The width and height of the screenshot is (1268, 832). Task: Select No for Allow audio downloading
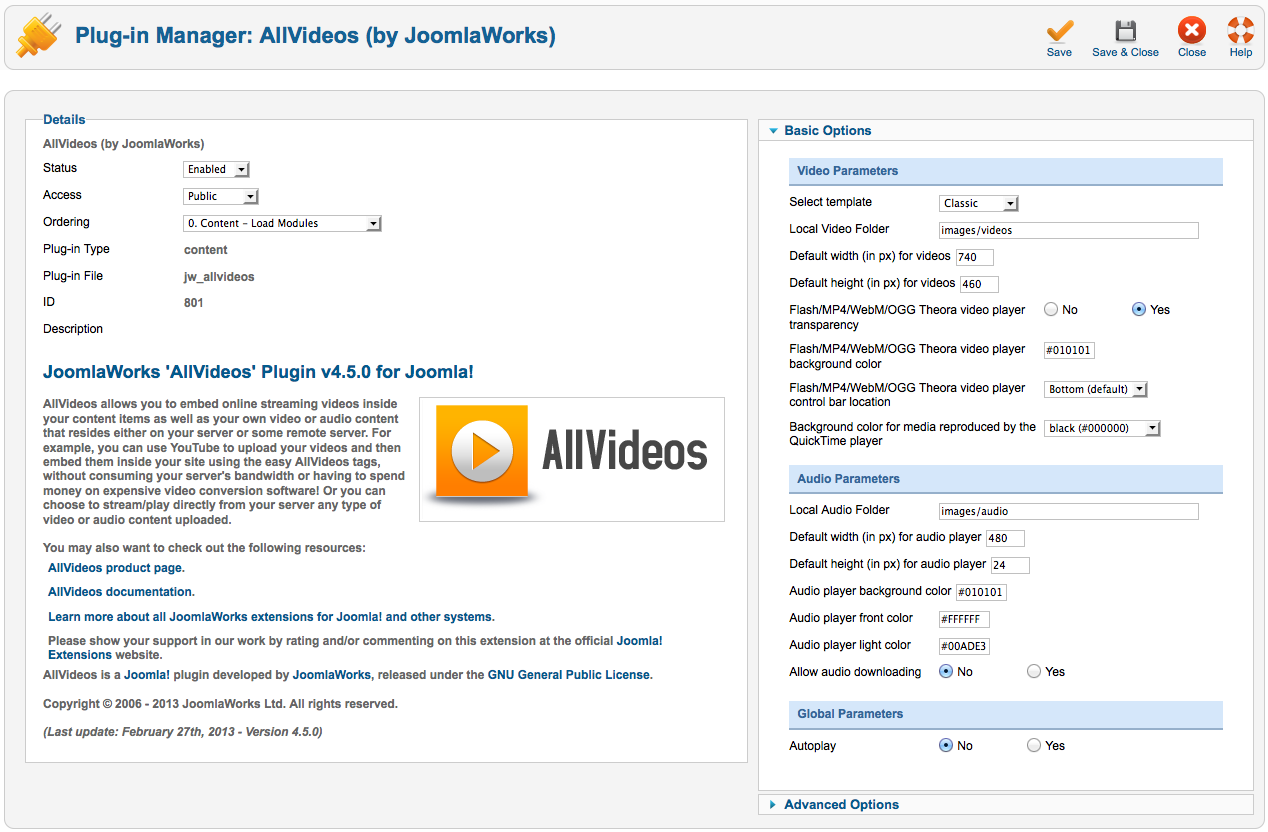point(946,672)
